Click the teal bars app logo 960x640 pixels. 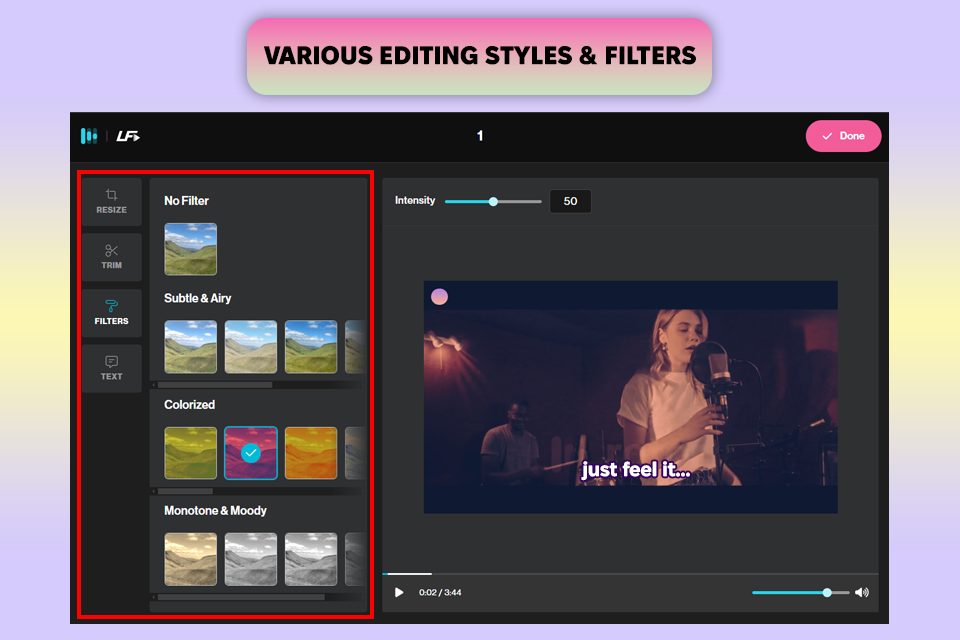pos(89,136)
